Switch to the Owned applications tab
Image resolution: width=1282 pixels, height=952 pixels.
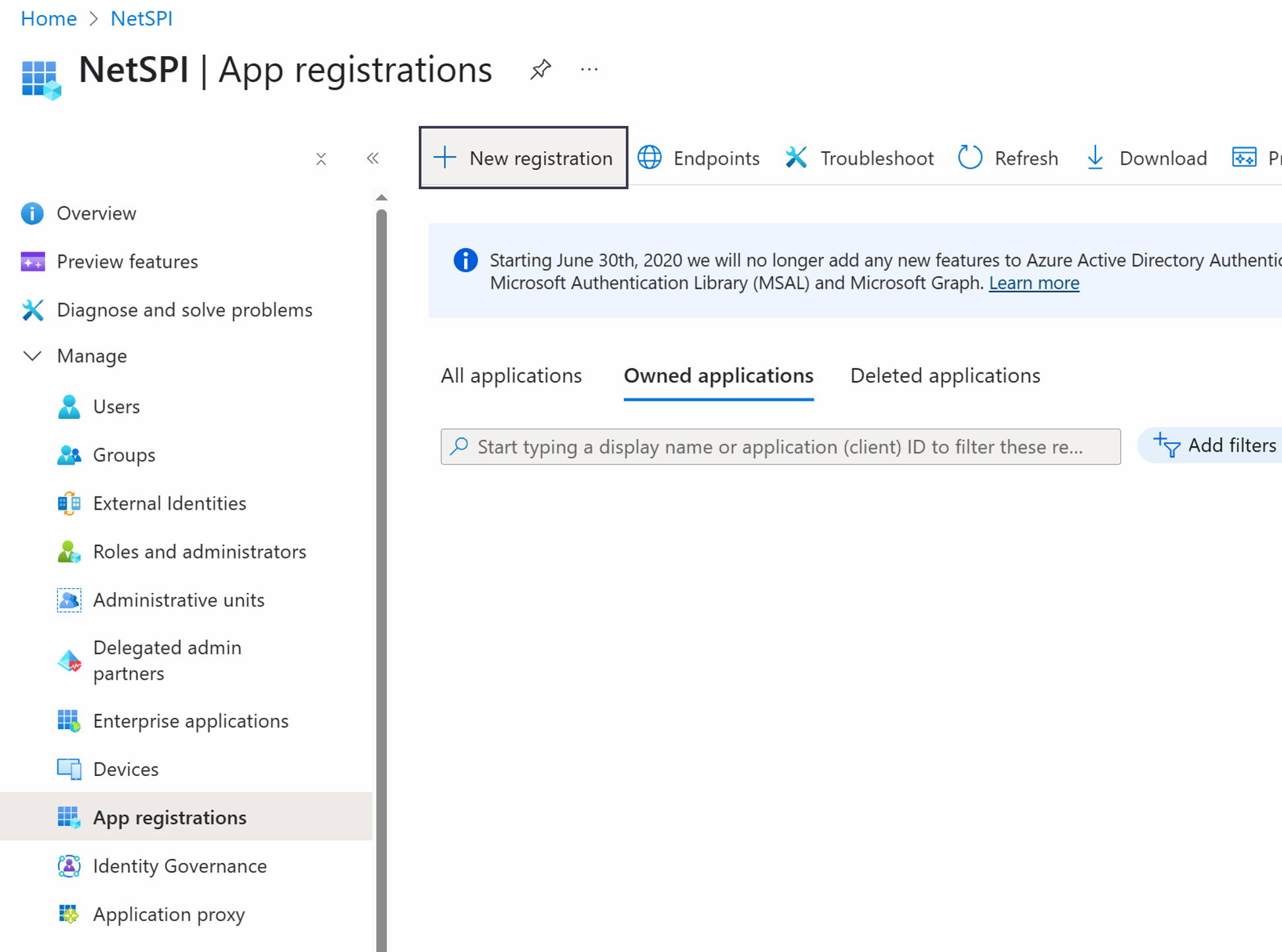[x=719, y=376]
